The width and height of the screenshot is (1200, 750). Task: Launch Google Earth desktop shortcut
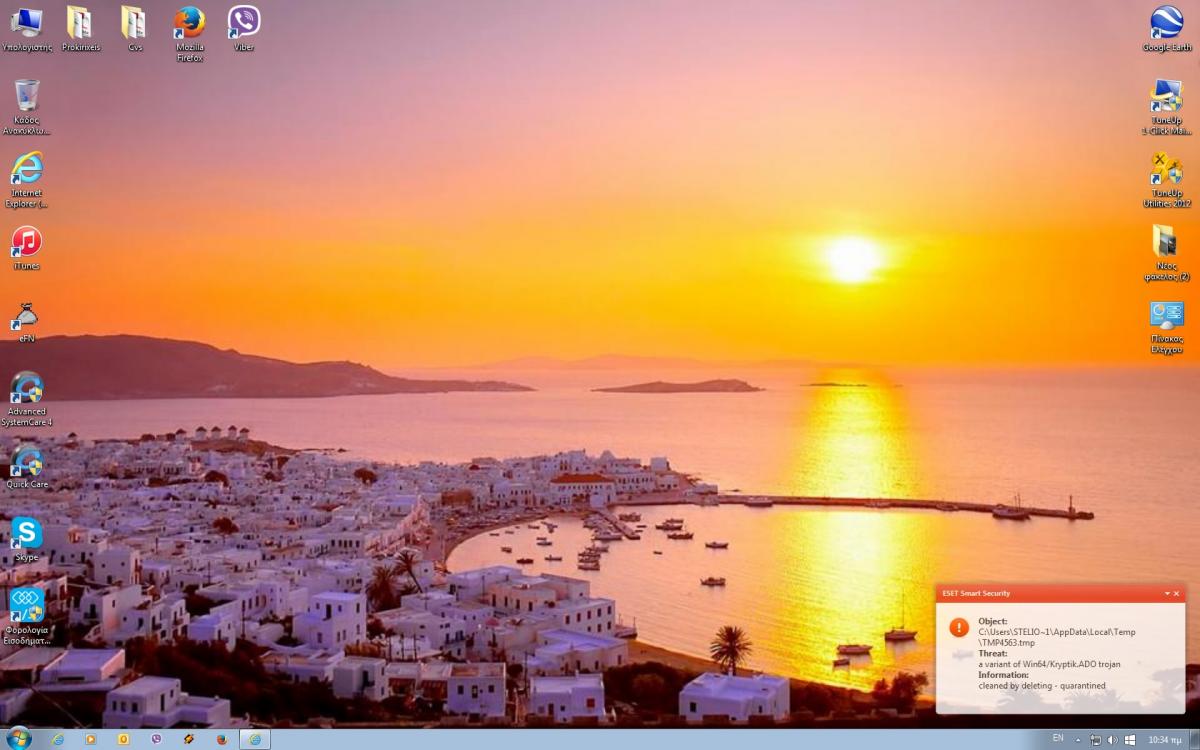pyautogui.click(x=1167, y=29)
